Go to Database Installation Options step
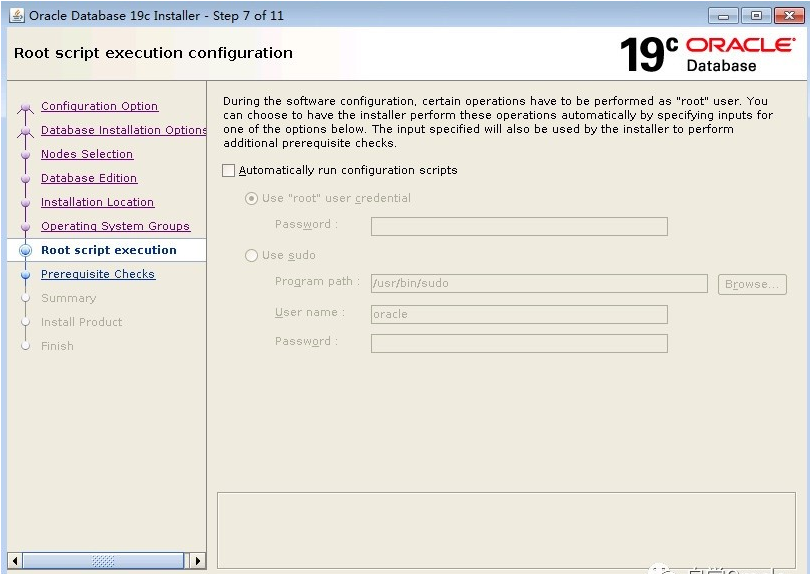Image resolution: width=810 pixels, height=574 pixels. pyautogui.click(x=123, y=130)
